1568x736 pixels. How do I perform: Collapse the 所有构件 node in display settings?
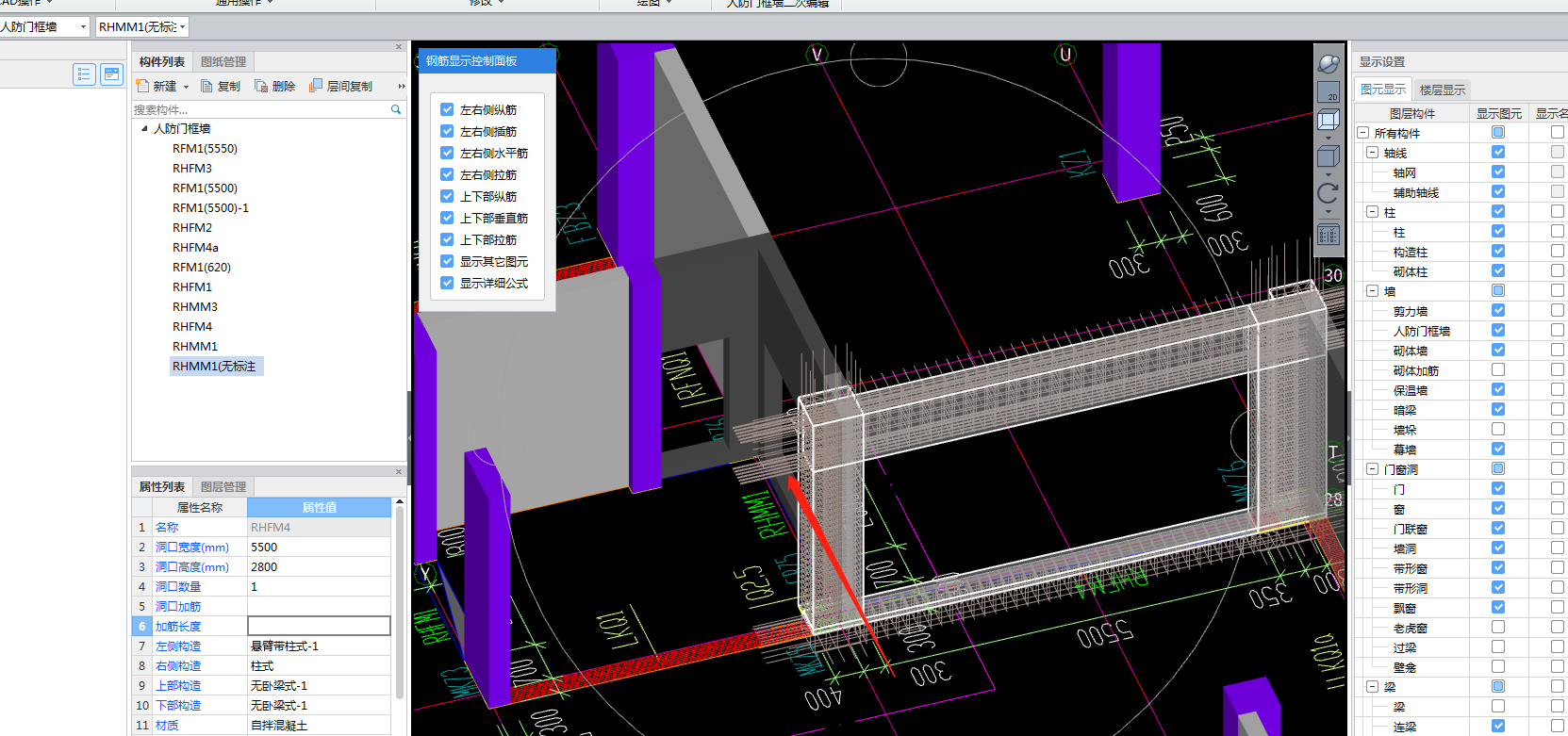point(1362,133)
